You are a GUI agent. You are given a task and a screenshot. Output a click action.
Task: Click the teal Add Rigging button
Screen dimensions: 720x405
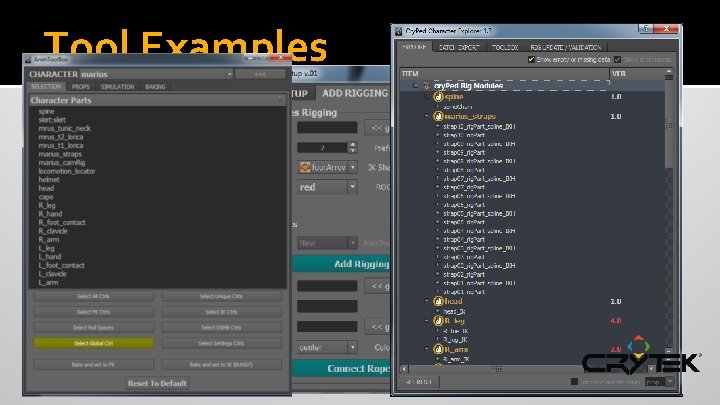pyautogui.click(x=341, y=264)
